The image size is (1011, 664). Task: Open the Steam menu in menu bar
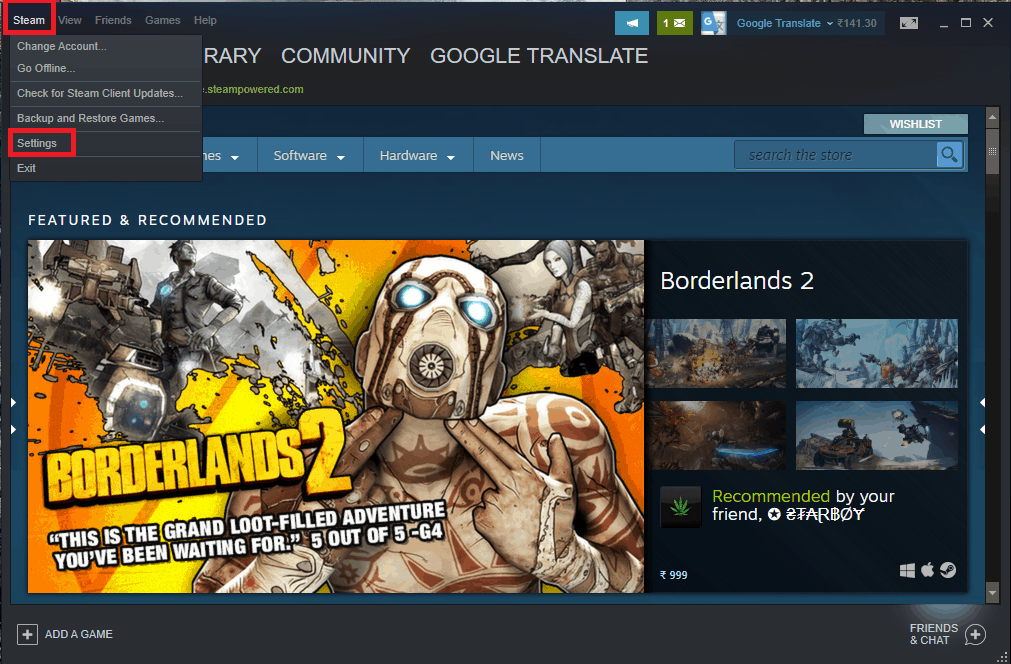tap(29, 20)
